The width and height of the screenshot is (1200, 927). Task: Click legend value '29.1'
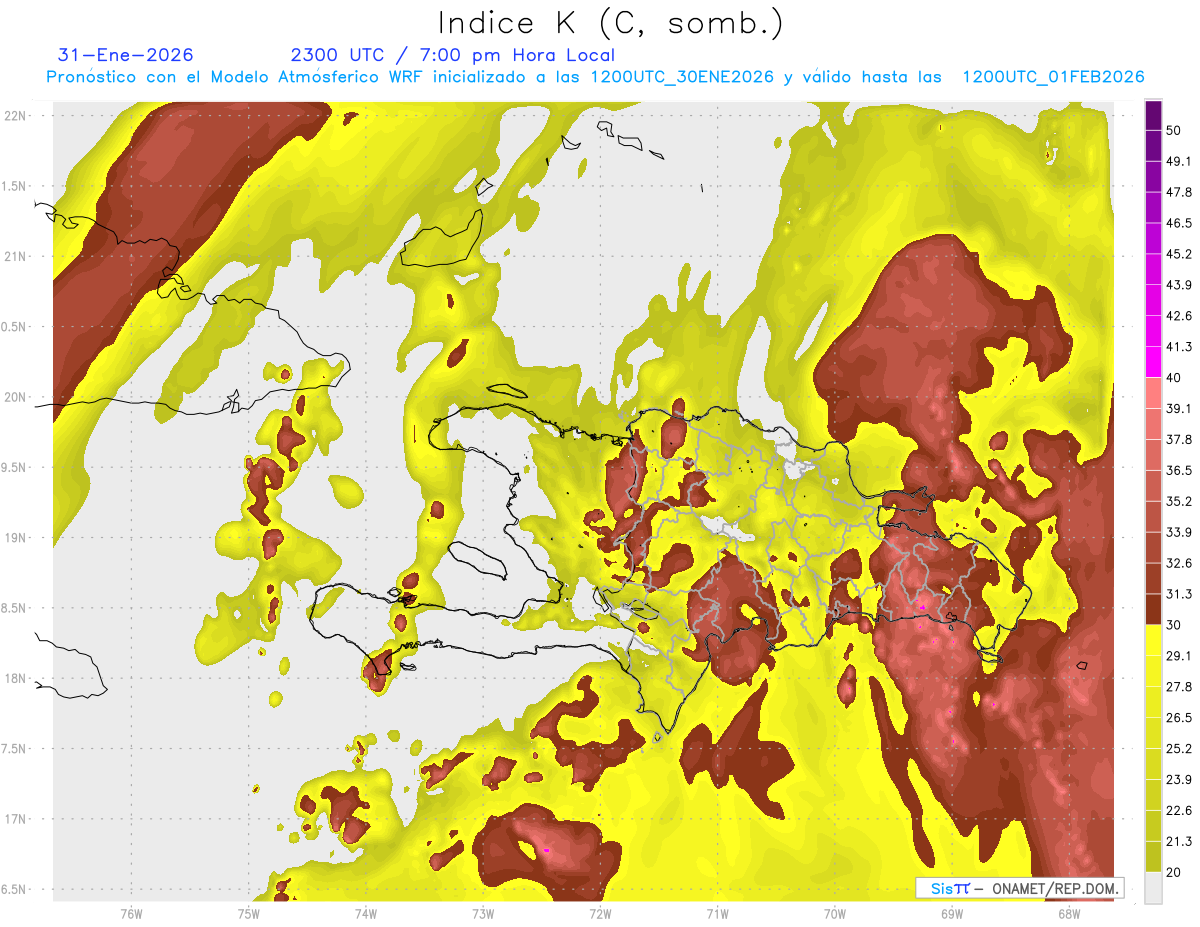(x=1178, y=656)
